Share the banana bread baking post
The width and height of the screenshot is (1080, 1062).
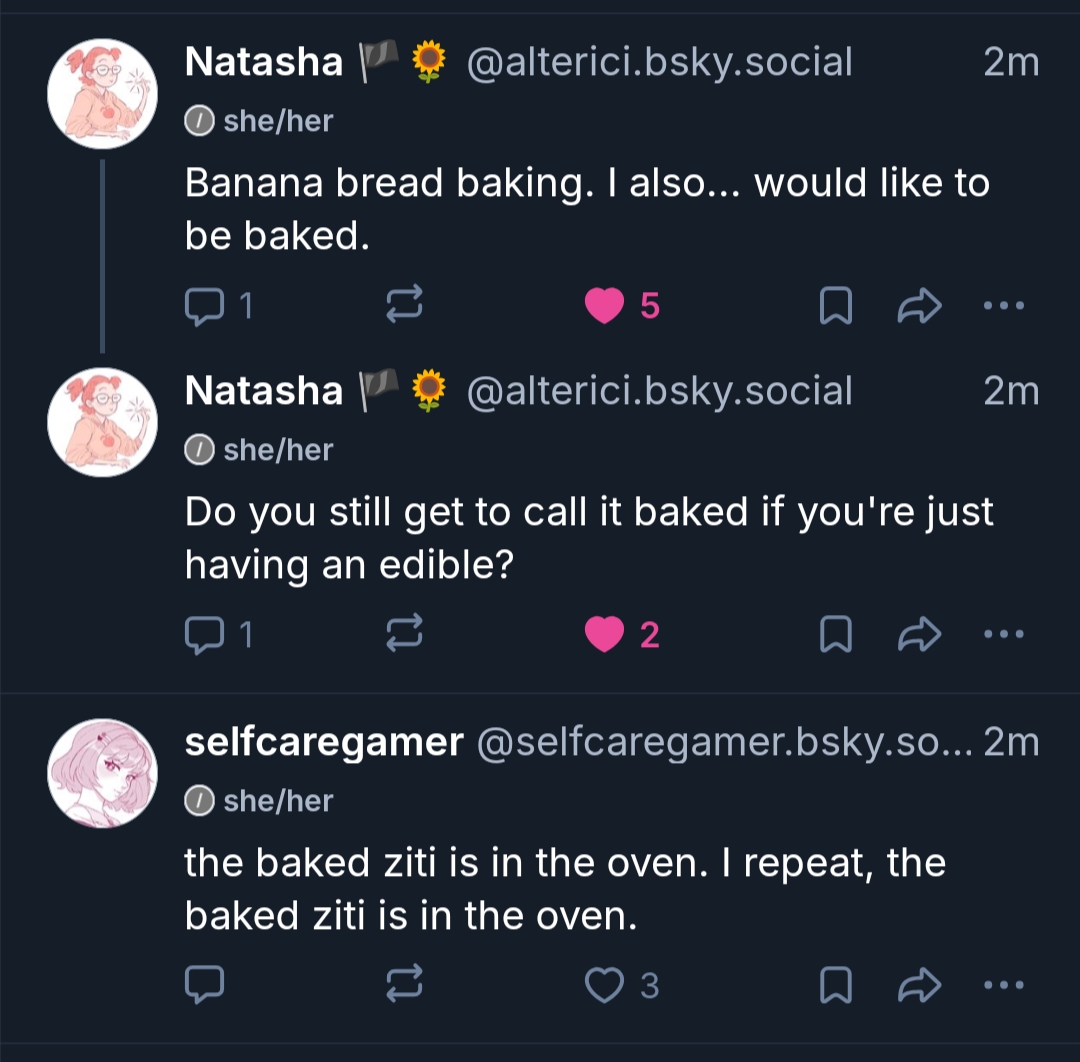(920, 306)
